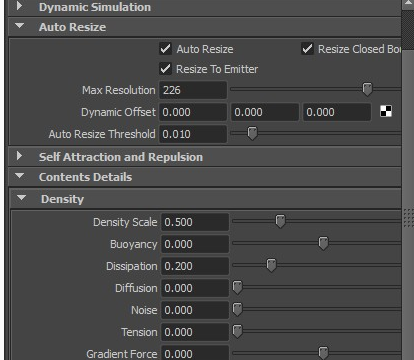
Task: Click the Buoyancy label
Action: (134, 244)
